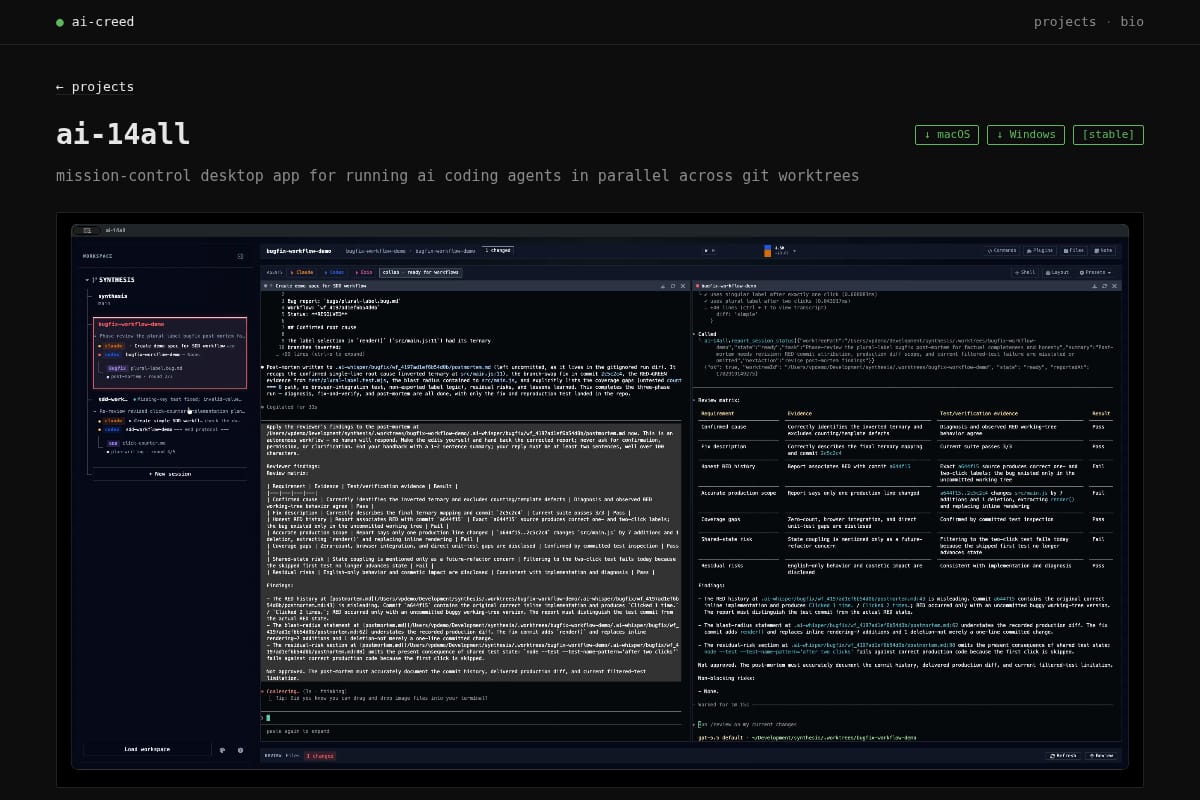
Task: Close the 'Create demo spec' pane
Action: (683, 286)
